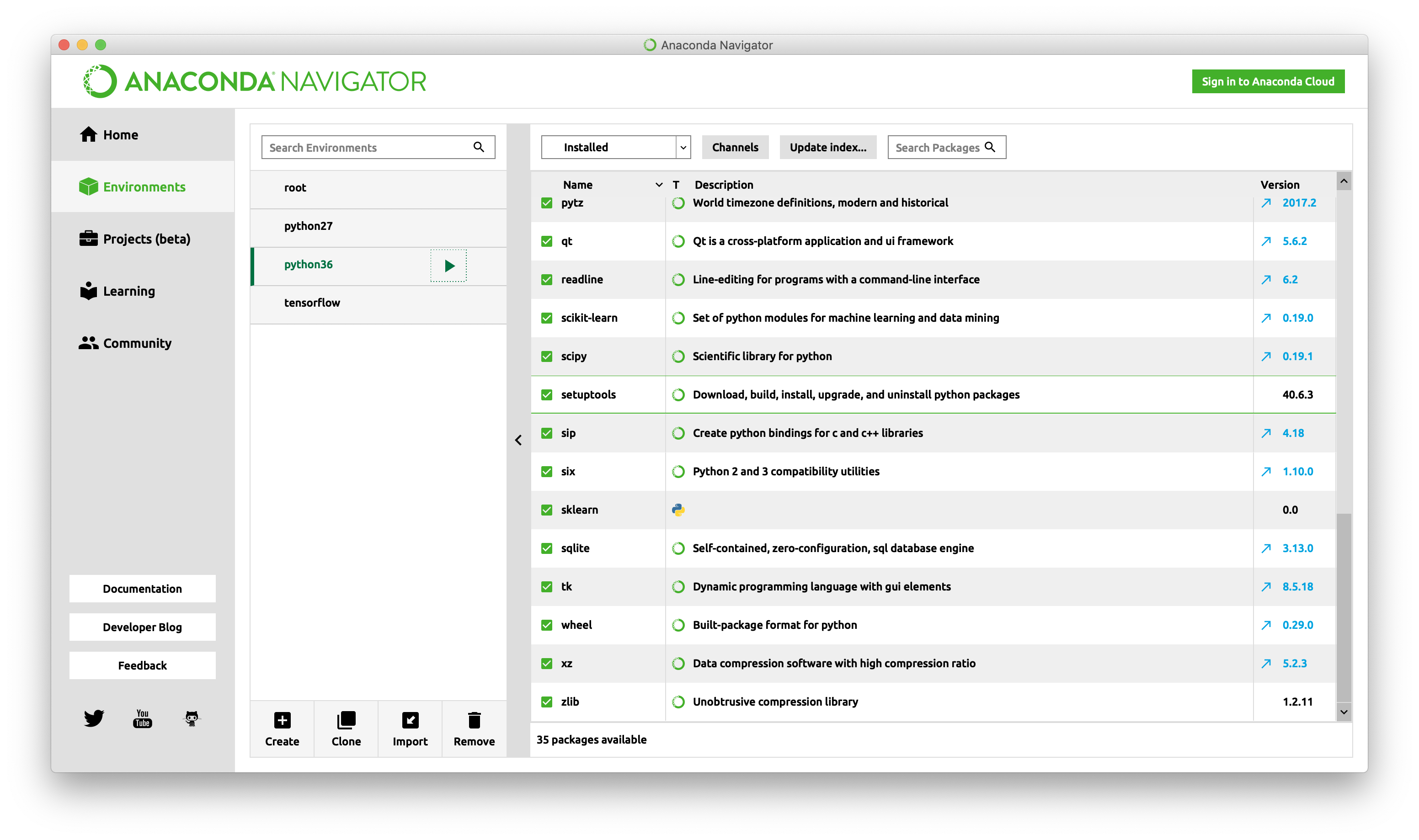The image size is (1419, 840).
Task: Click the upgrade arrow for pytz
Action: tap(1266, 202)
